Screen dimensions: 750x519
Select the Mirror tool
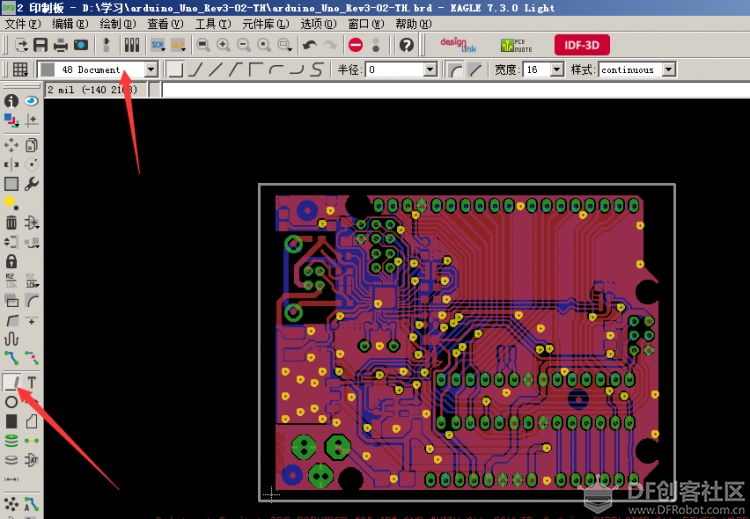pyautogui.click(x=11, y=165)
